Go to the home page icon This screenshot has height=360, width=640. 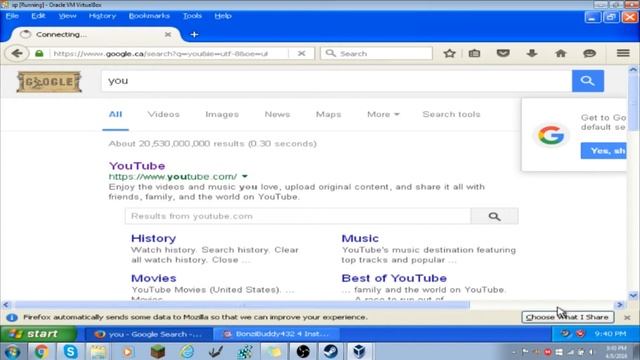(x=560, y=53)
